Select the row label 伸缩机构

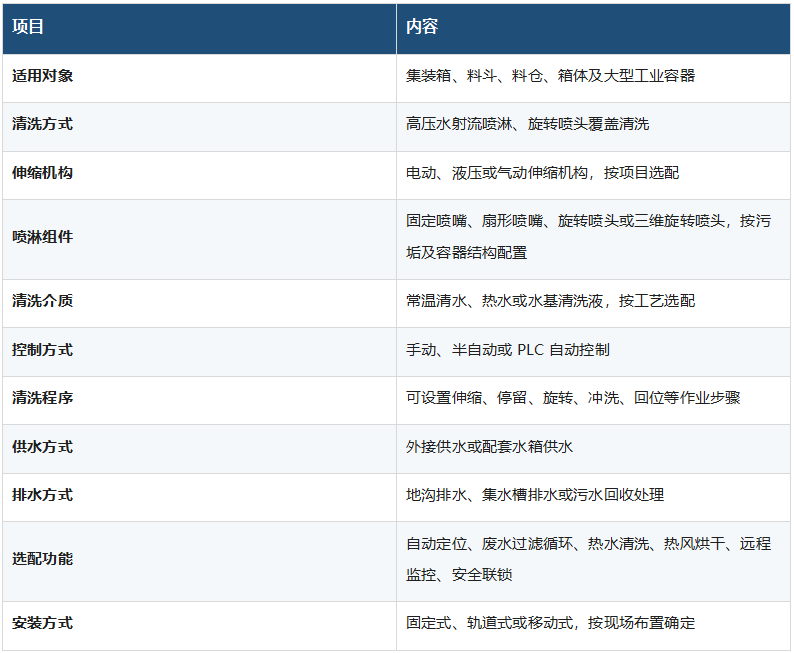(43, 173)
